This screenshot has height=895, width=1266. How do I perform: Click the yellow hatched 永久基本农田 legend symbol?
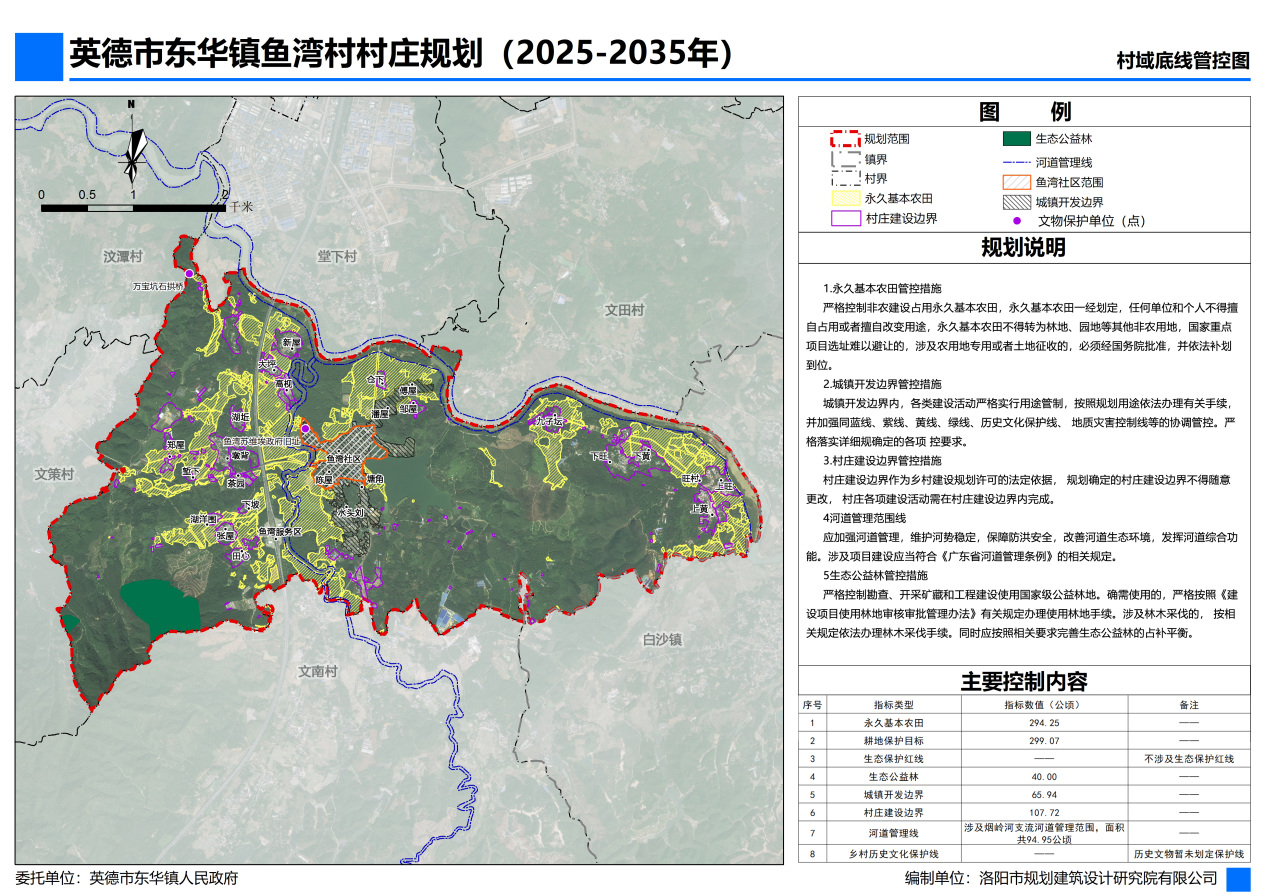[x=845, y=199]
